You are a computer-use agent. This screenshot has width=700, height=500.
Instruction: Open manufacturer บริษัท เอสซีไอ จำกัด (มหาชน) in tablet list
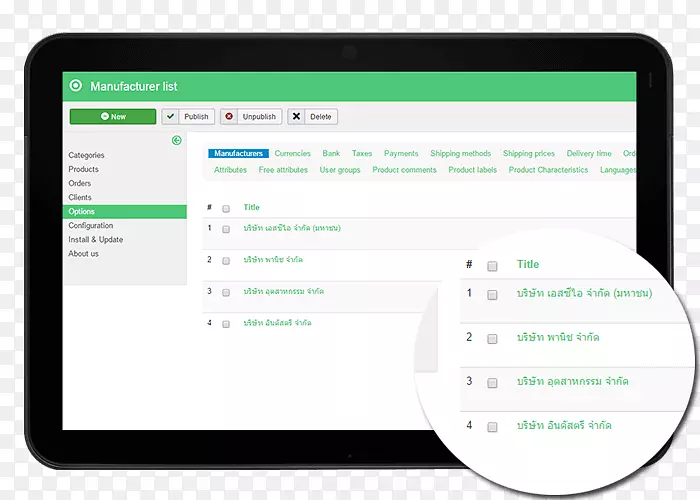(292, 228)
